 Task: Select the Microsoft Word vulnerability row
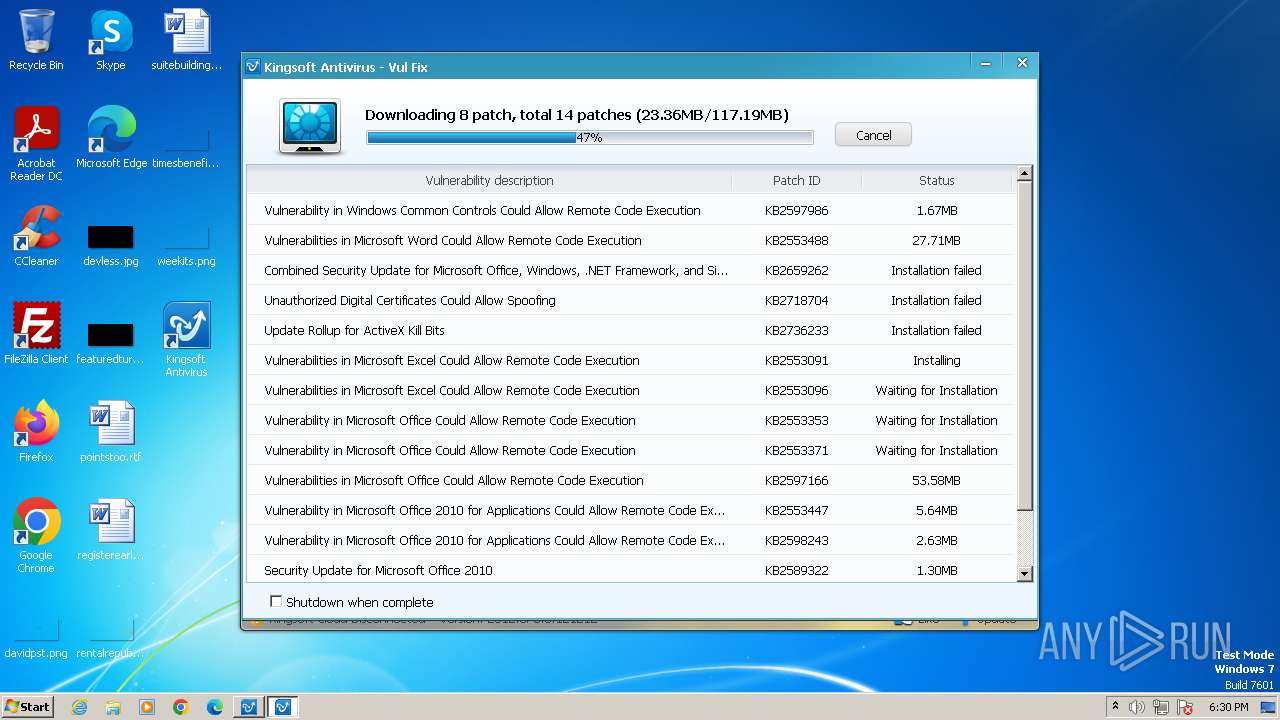pyautogui.click(x=630, y=240)
